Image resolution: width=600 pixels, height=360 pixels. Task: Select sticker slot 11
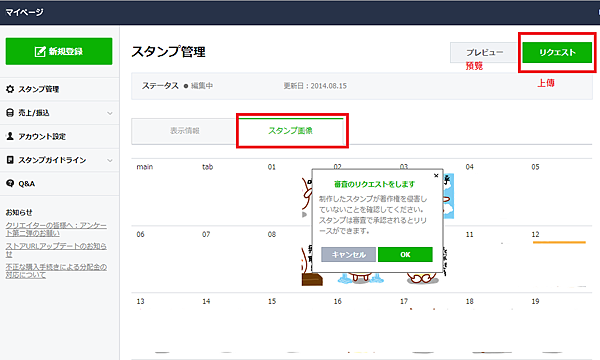click(493, 259)
